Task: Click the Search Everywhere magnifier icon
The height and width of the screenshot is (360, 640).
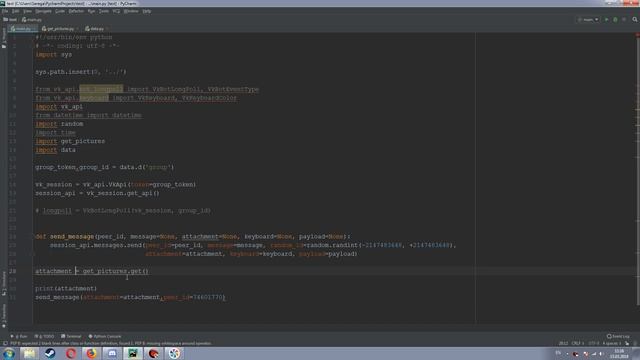Action: click(x=635, y=20)
